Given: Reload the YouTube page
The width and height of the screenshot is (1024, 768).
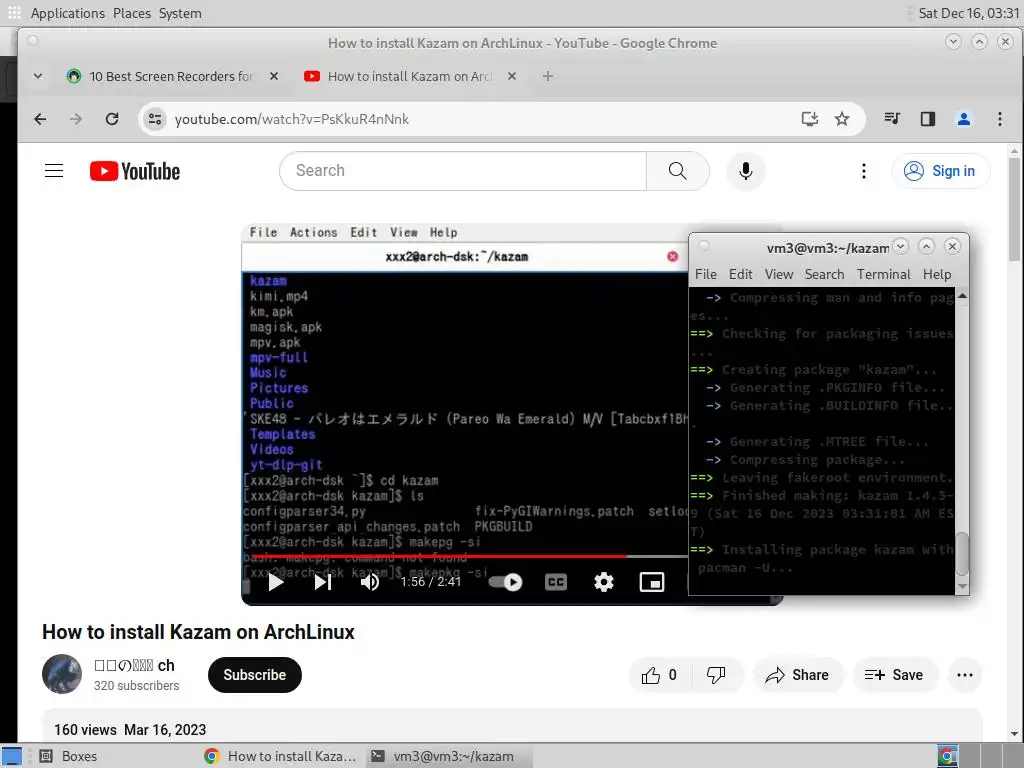Looking at the screenshot, I should 112,119.
